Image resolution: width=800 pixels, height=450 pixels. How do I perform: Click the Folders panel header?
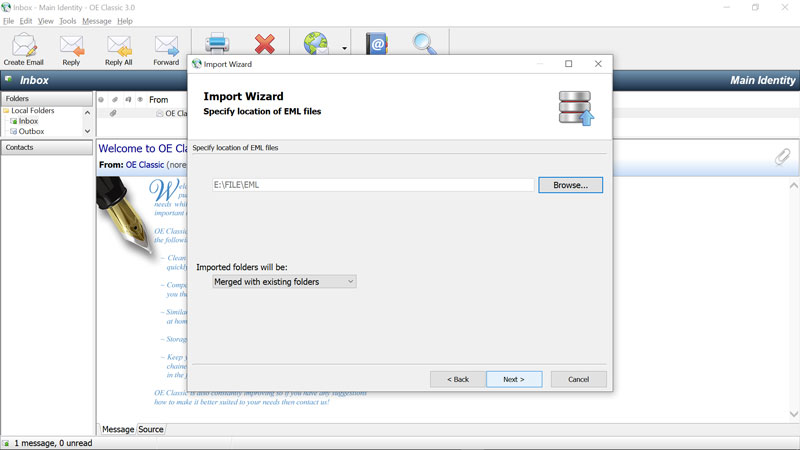(46, 98)
